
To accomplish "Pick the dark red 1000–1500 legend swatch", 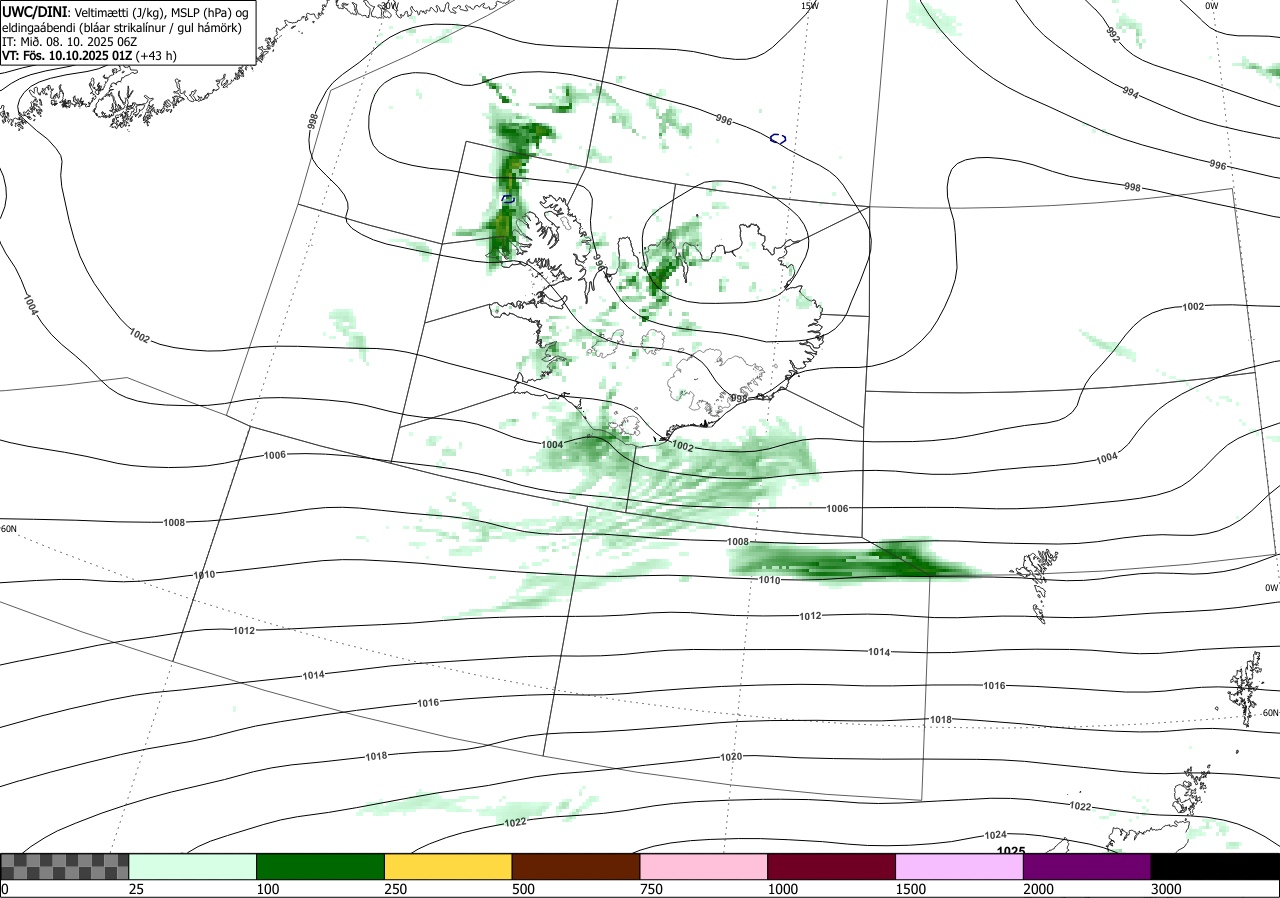I will click(x=832, y=866).
